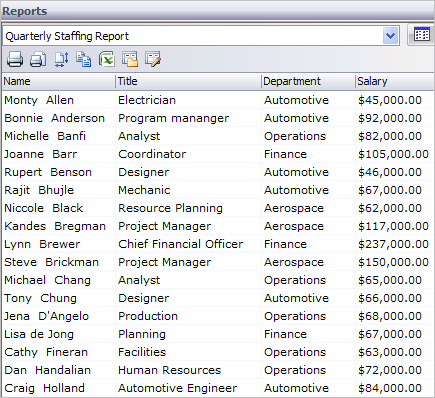Click the $62,000.00 salary cell
The width and height of the screenshot is (435, 398).
tap(395, 208)
